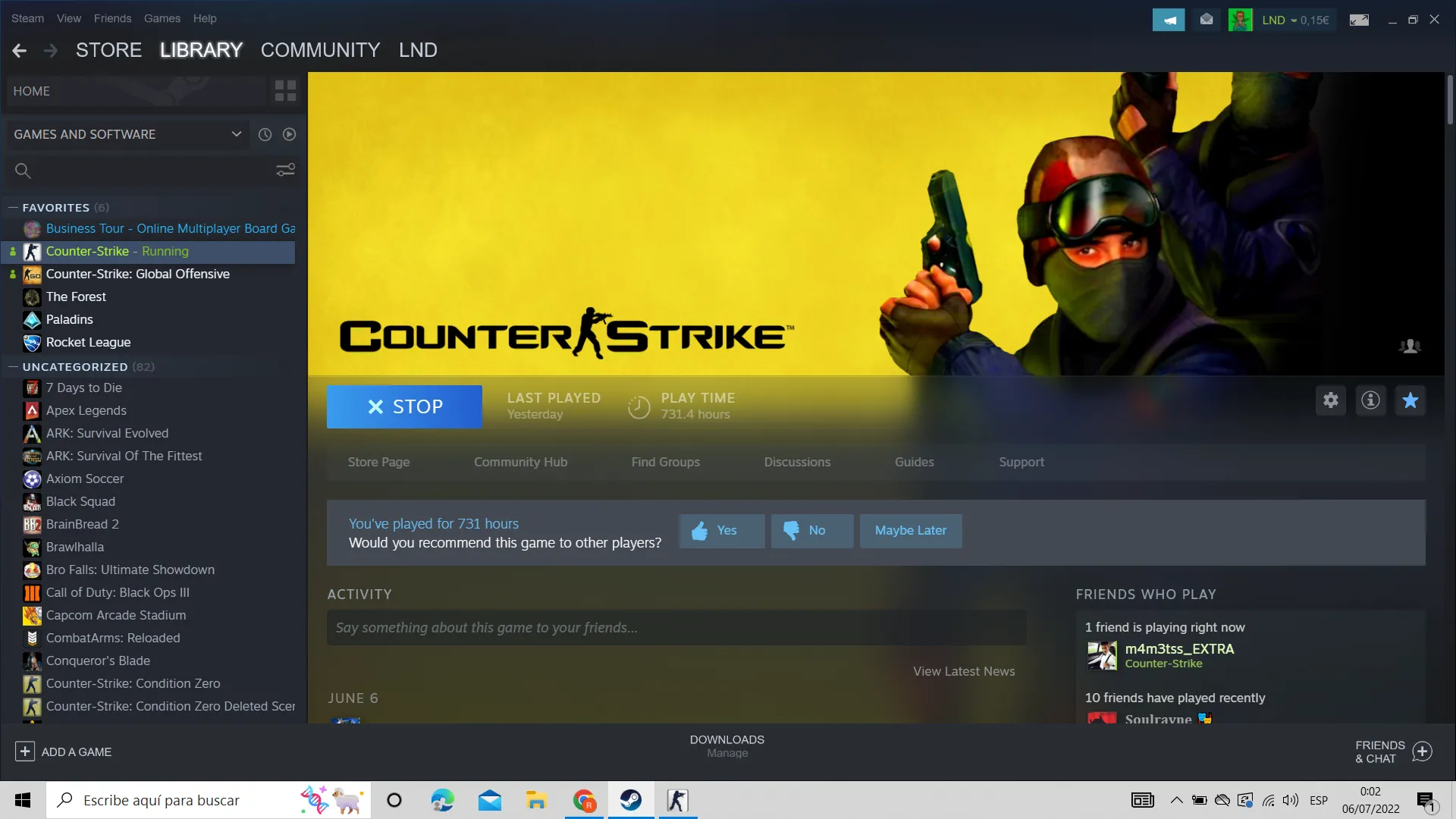
Task: Stop the running Counter-Strike game
Action: pos(404,406)
